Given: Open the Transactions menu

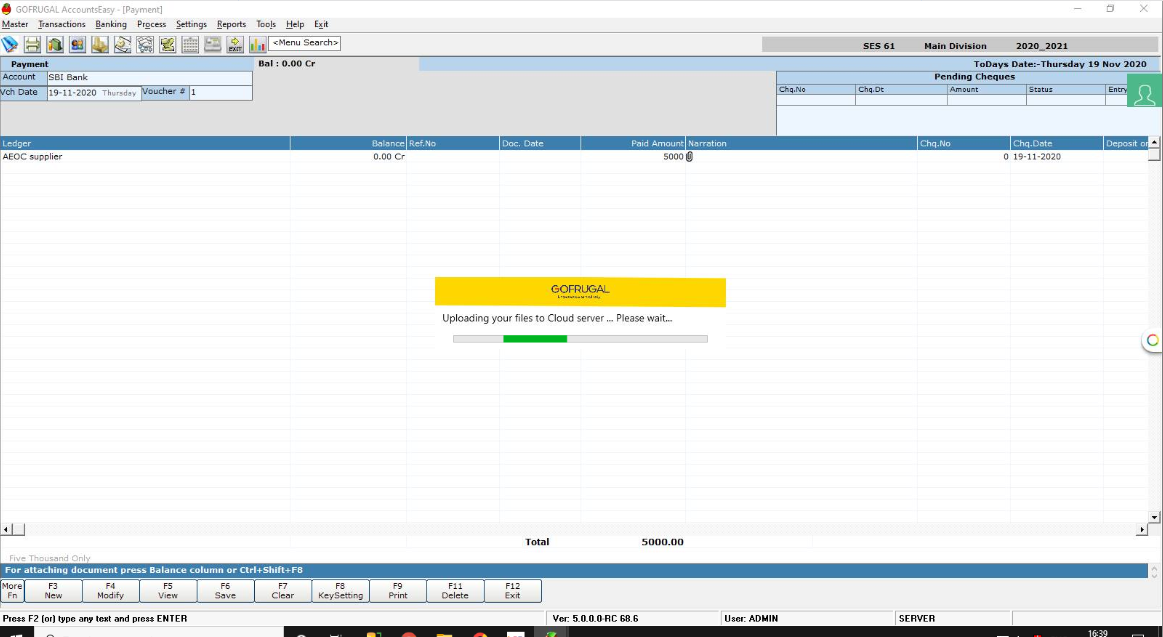Looking at the screenshot, I should [62, 24].
